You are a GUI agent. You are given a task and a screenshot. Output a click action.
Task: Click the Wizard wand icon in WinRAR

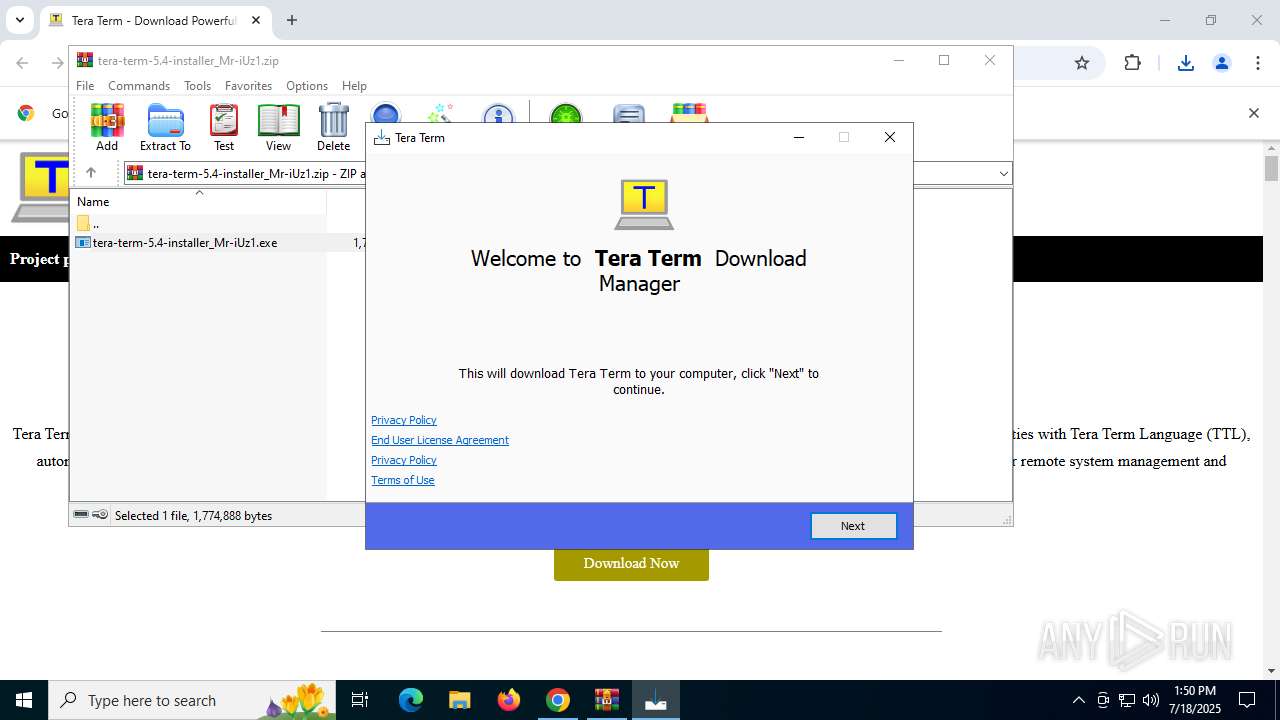click(x=441, y=112)
